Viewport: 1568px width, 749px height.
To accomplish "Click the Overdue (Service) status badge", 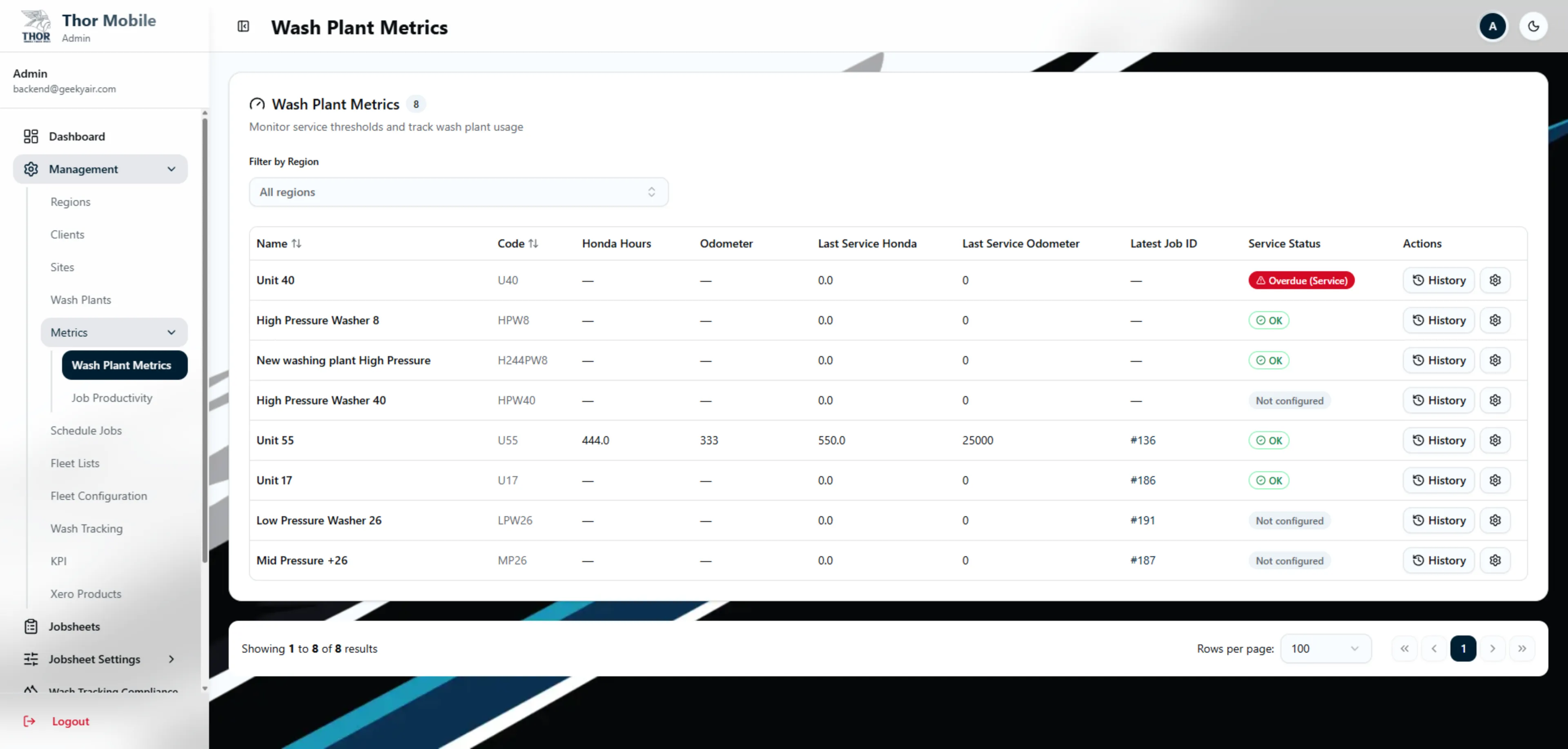I will click(1301, 280).
